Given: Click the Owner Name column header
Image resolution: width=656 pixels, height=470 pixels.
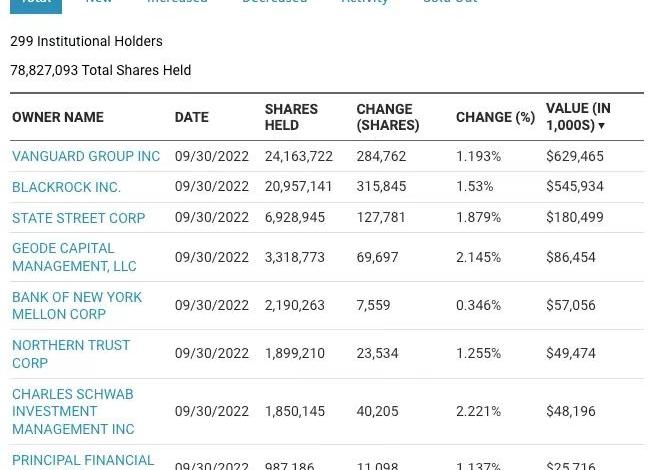Looking at the screenshot, I should coord(58,118).
